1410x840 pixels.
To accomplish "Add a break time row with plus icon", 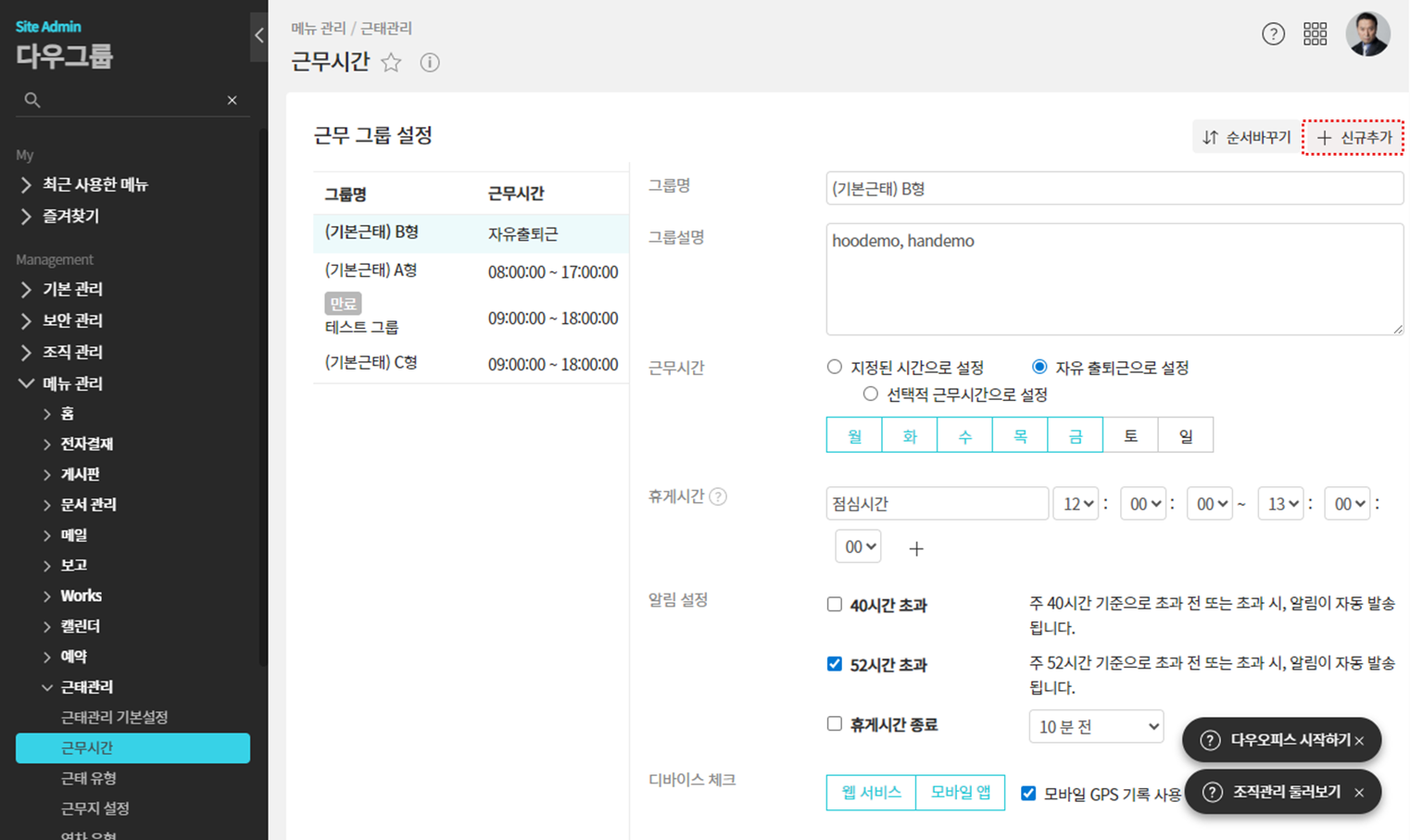I will point(915,548).
